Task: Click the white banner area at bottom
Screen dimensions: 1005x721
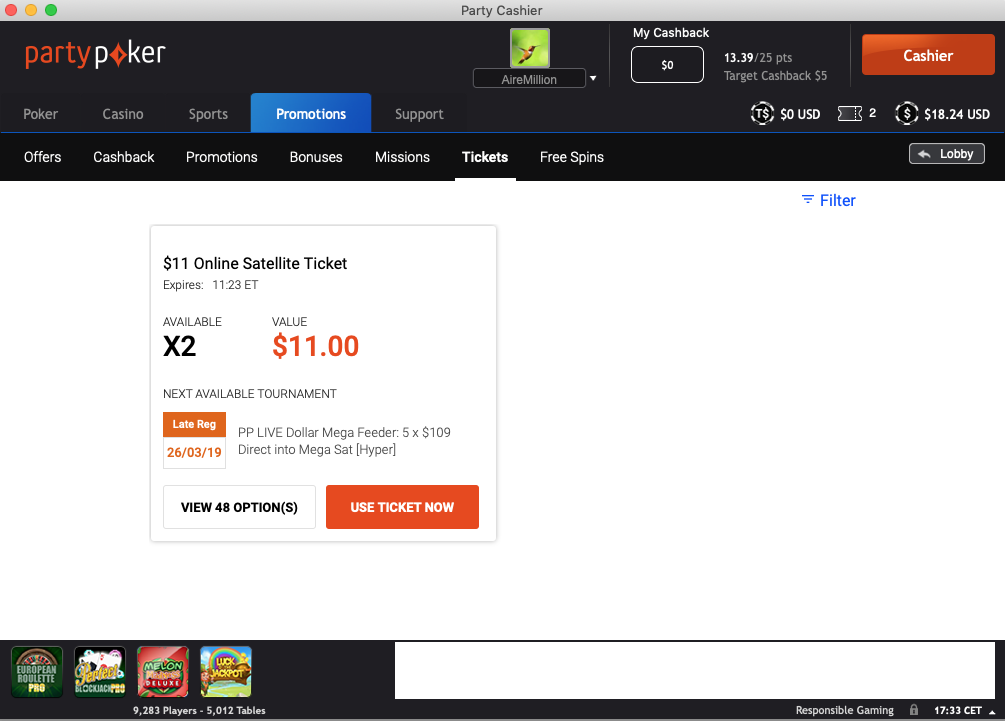Action: pos(695,670)
